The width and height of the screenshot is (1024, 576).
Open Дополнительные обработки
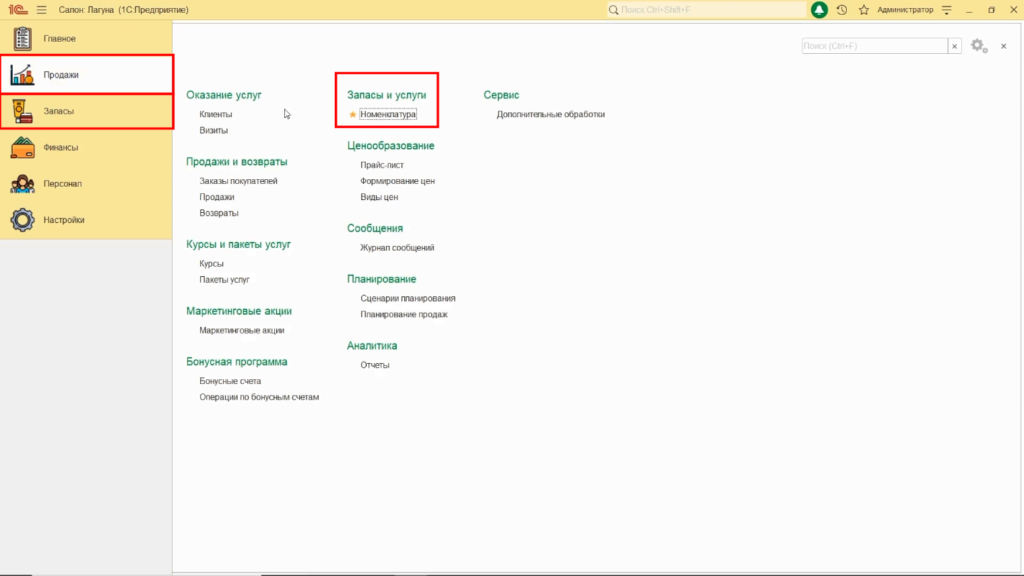click(x=551, y=114)
